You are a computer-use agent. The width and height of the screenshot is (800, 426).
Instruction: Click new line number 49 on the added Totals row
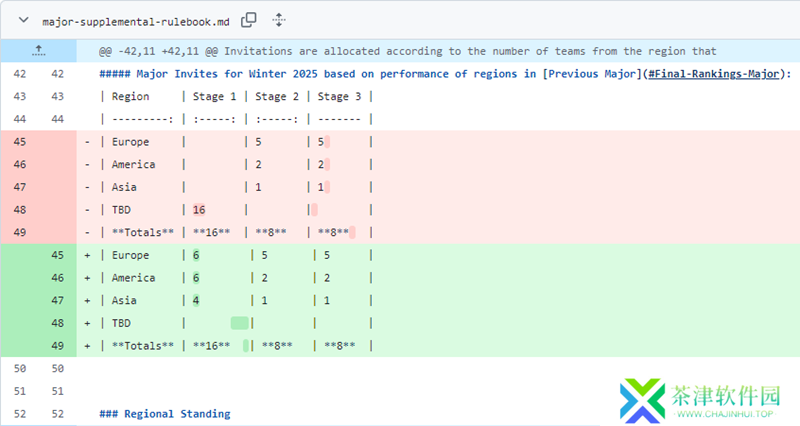click(58, 346)
